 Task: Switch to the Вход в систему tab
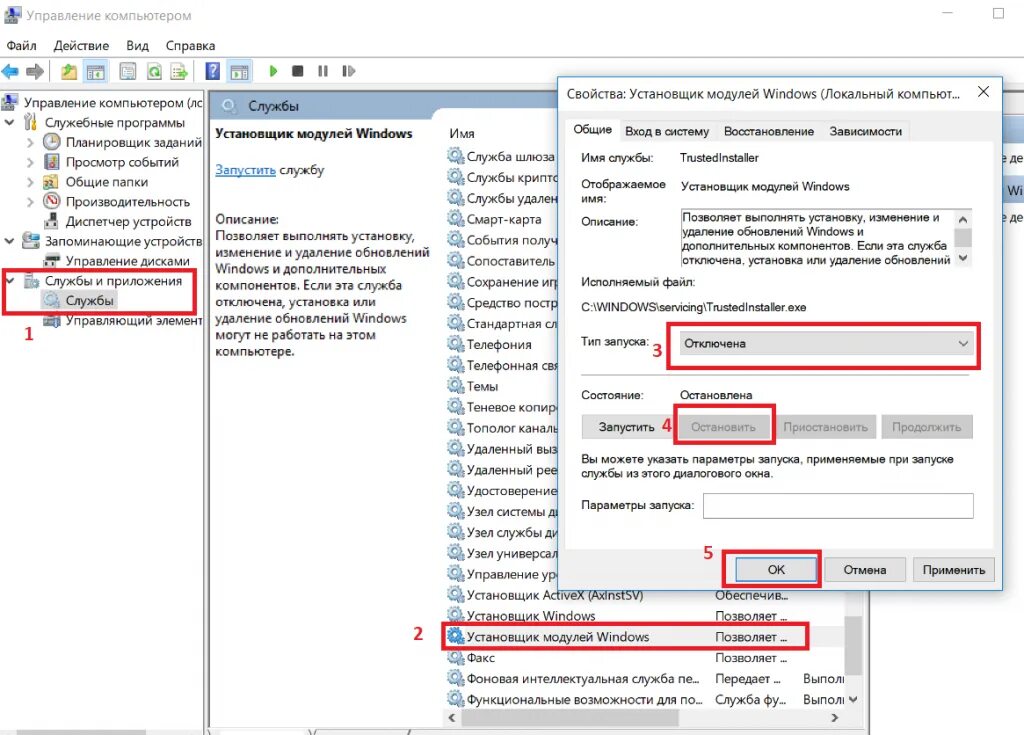(667, 131)
